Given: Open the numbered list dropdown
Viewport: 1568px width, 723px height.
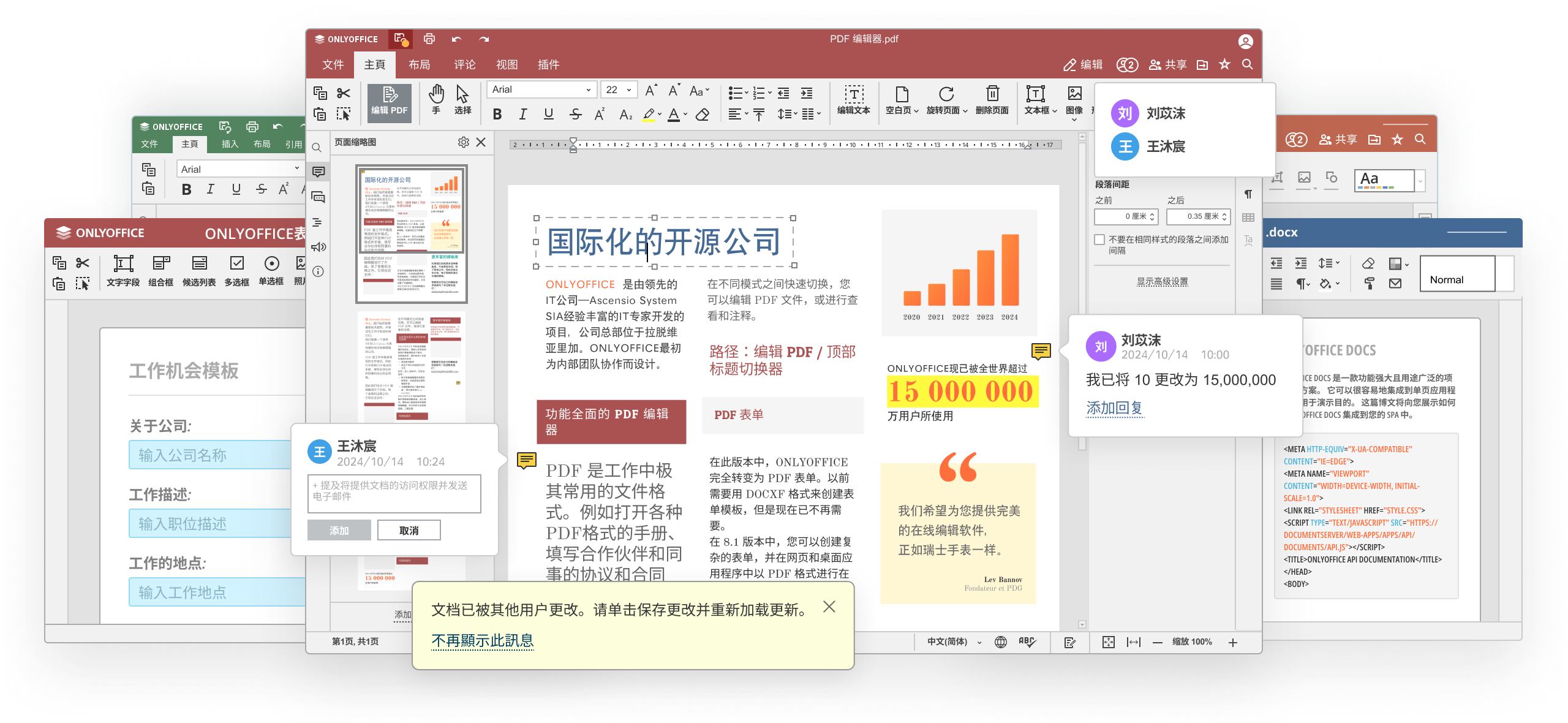Looking at the screenshot, I should click(762, 93).
